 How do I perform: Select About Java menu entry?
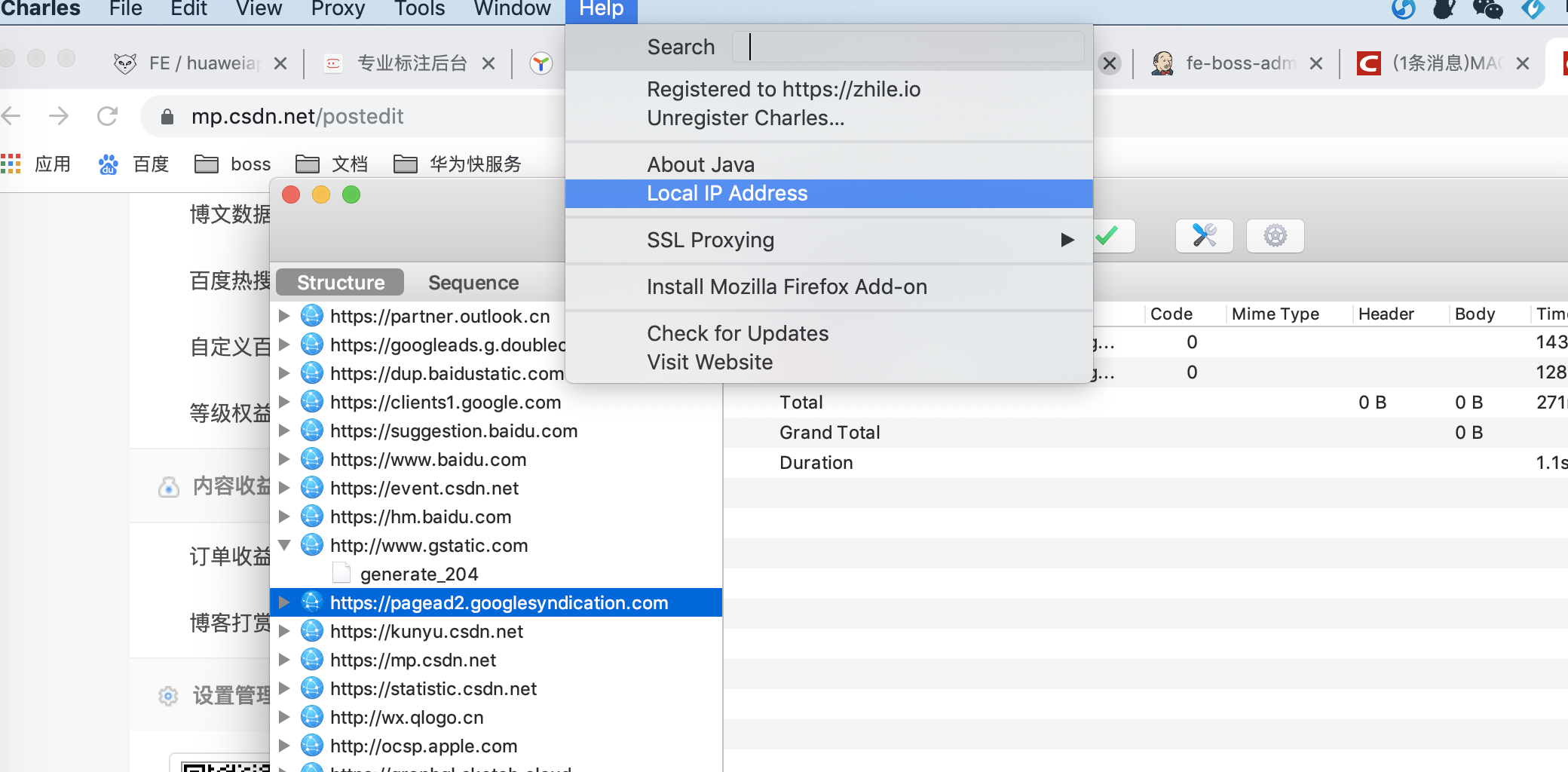point(828,164)
